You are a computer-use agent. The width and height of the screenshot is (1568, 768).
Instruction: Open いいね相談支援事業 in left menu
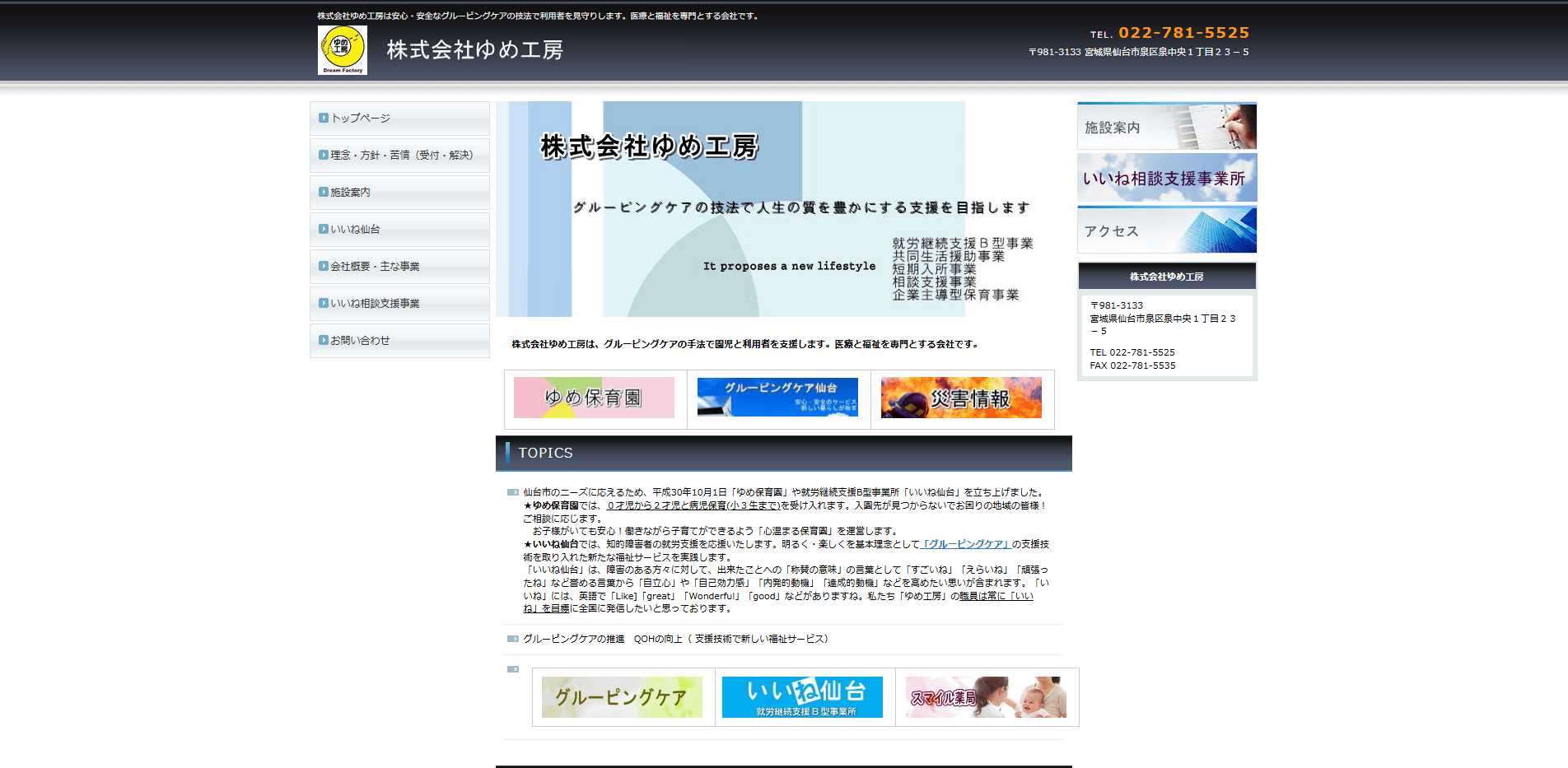(x=399, y=304)
